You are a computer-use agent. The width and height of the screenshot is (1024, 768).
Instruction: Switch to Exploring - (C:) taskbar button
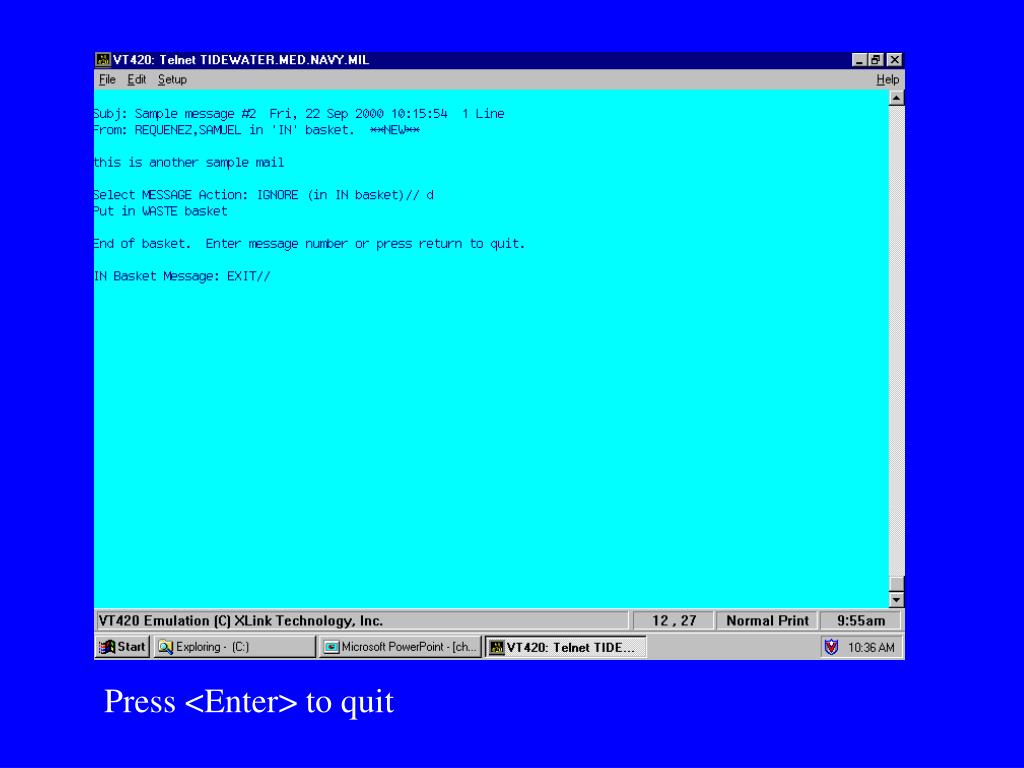tap(234, 647)
